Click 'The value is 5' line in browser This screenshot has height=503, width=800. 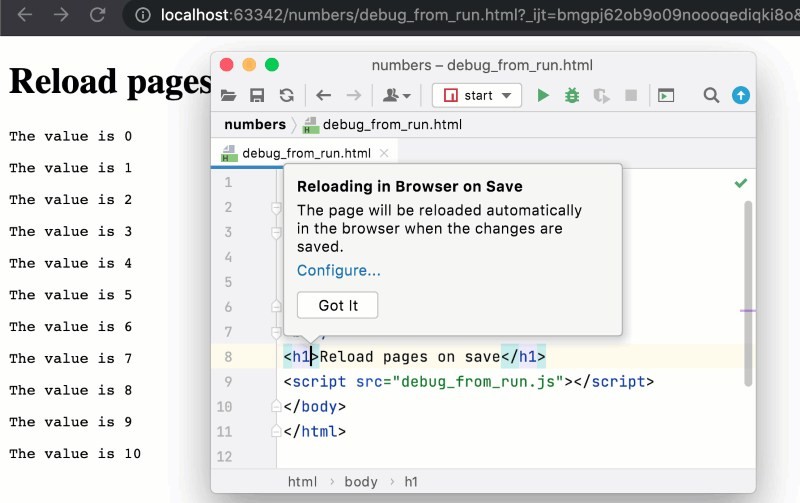pos(70,295)
